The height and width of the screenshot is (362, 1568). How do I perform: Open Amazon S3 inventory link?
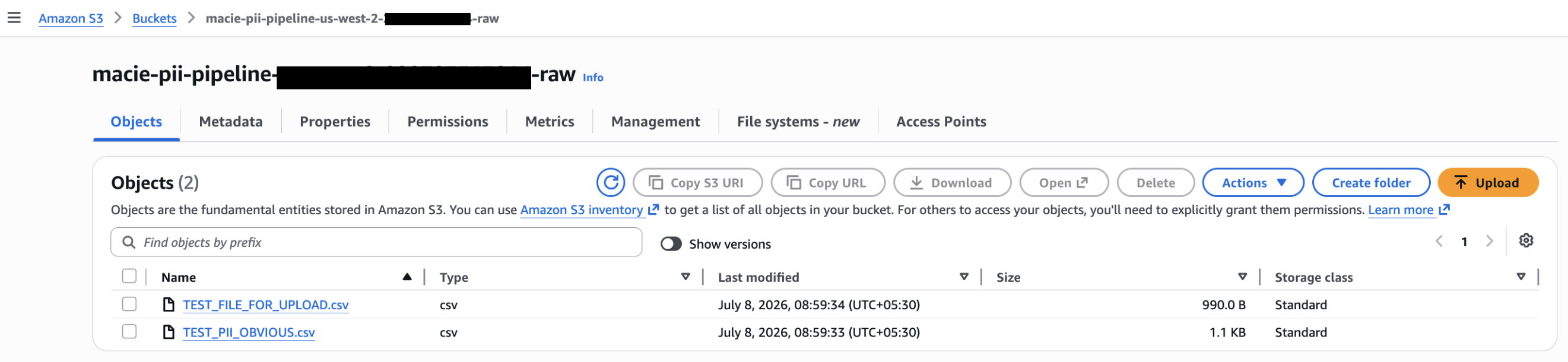[x=589, y=210]
